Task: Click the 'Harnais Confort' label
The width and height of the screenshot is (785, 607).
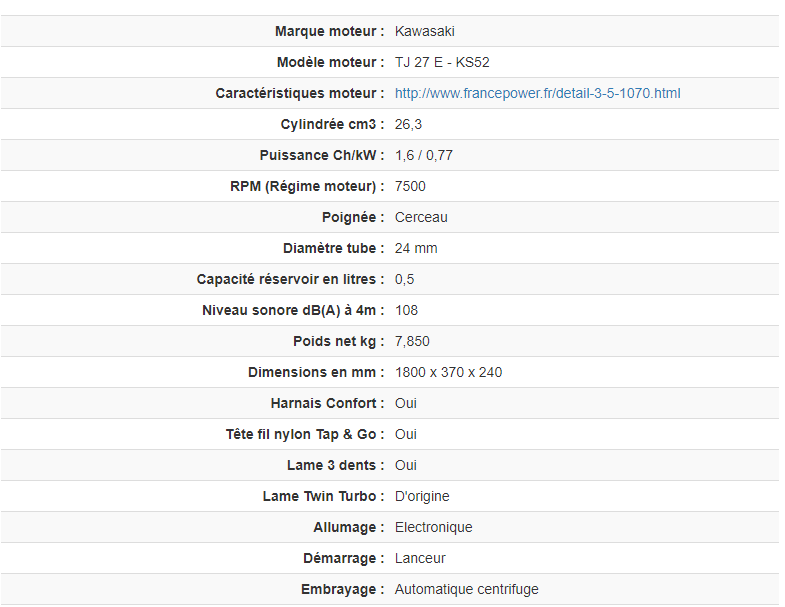Action: [x=327, y=403]
